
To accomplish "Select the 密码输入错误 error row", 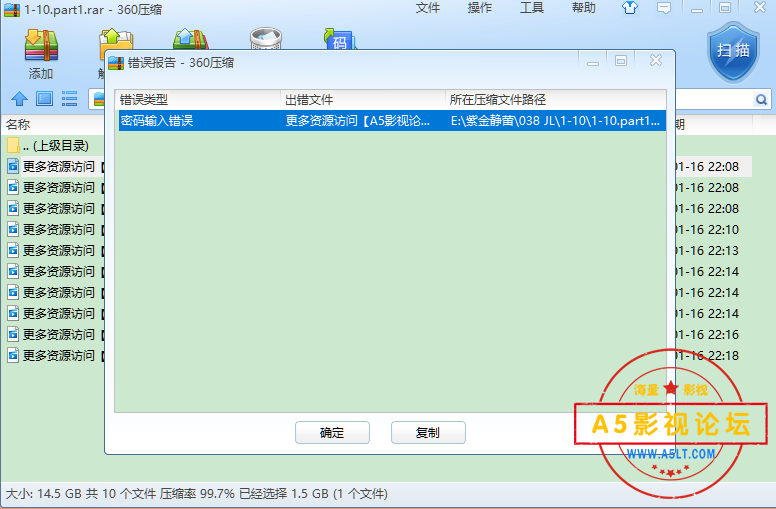I will (392, 121).
